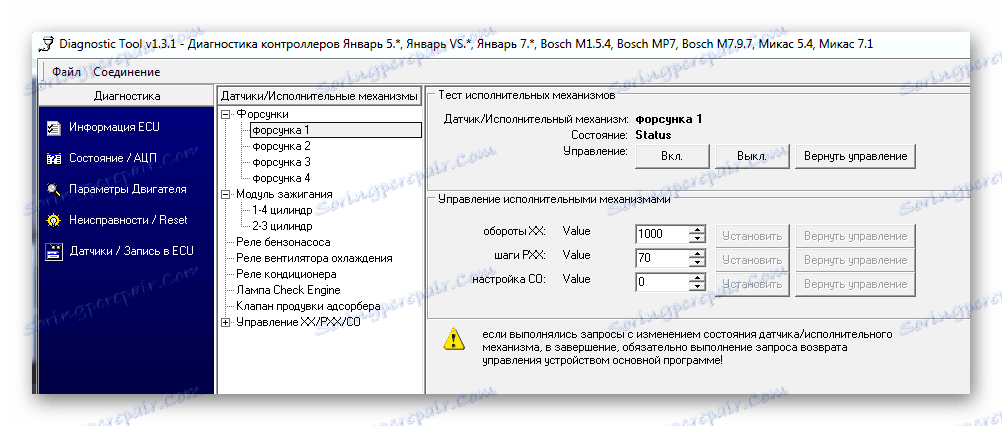Collapse the Модуль зажигания tree node

click(225, 194)
